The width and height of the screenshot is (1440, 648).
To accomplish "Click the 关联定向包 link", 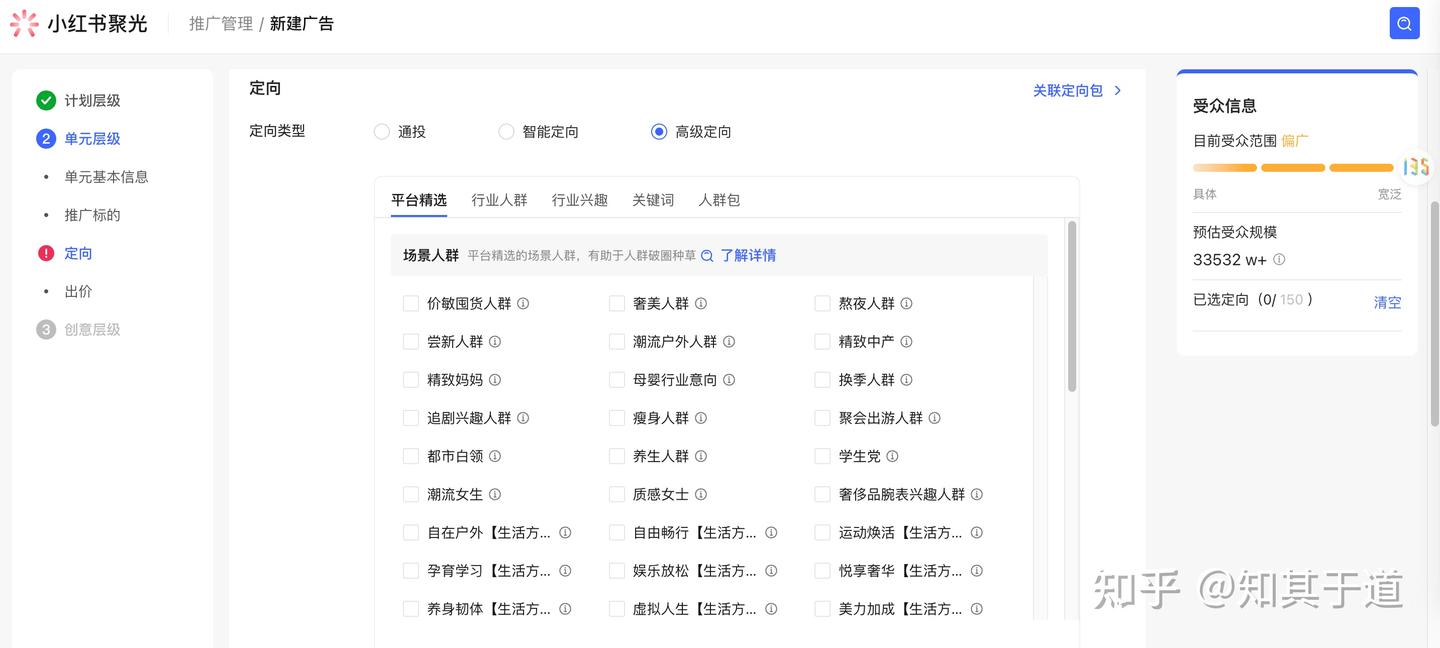I will click(1068, 90).
